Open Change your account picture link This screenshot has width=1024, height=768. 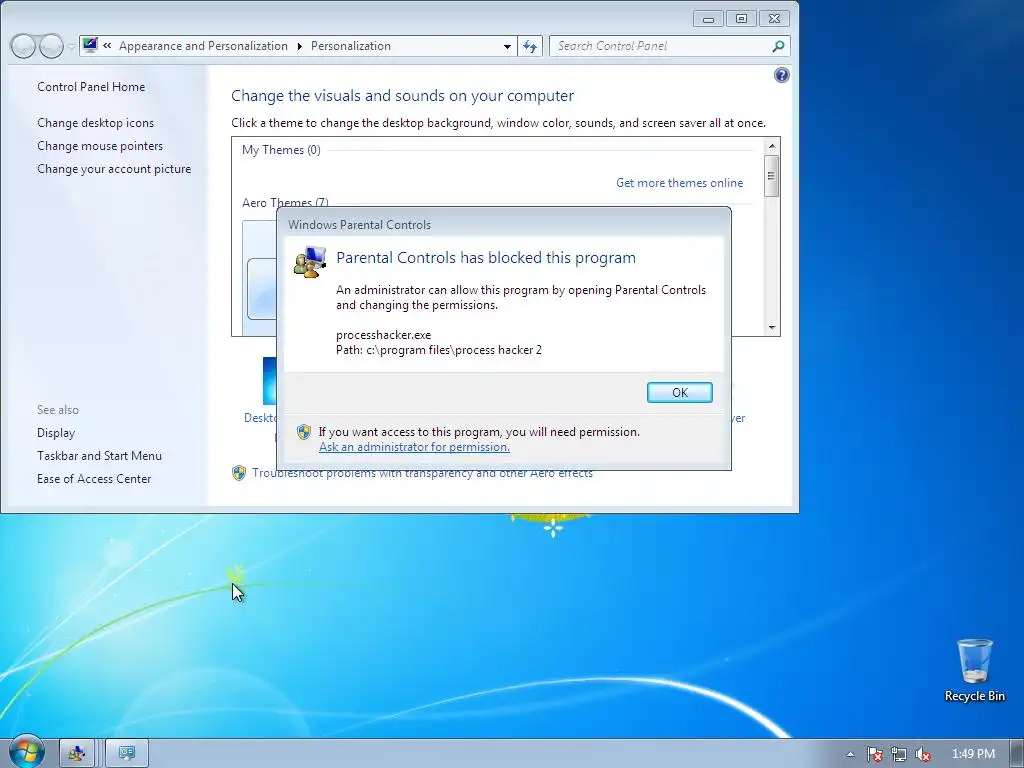click(114, 168)
